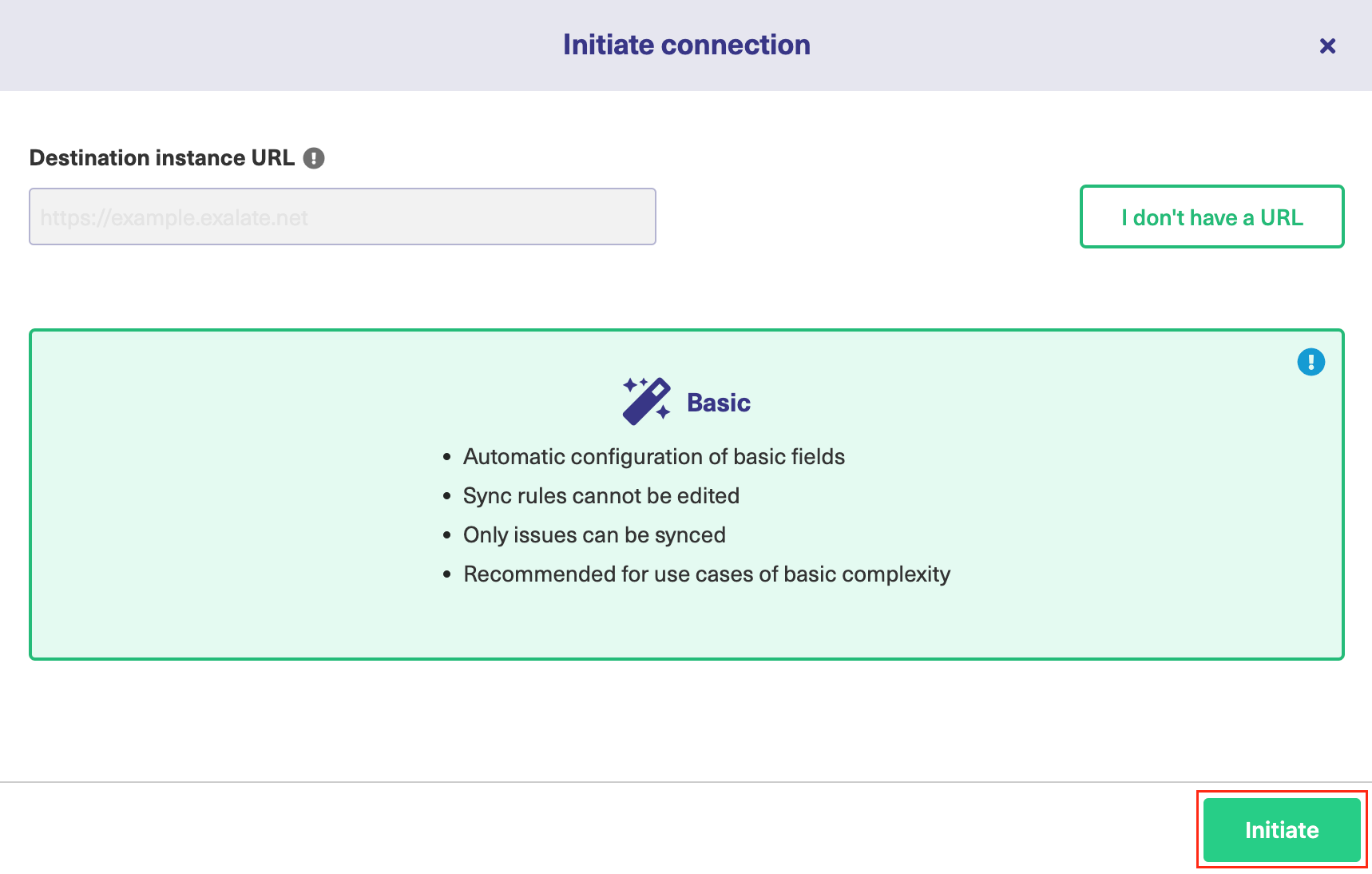Click the bullet before "Recommended for use" line
The width and height of the screenshot is (1372, 874).
click(x=447, y=575)
